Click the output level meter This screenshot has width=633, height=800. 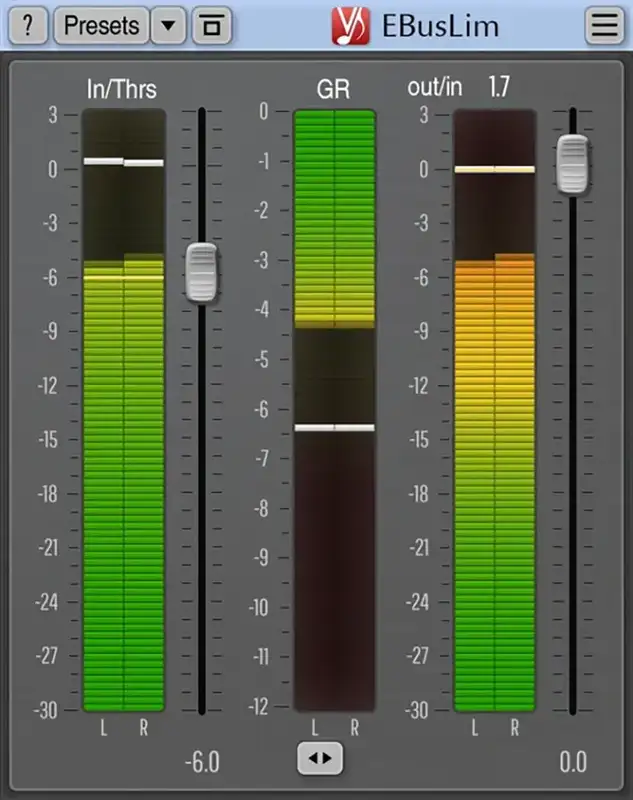tap(495, 410)
